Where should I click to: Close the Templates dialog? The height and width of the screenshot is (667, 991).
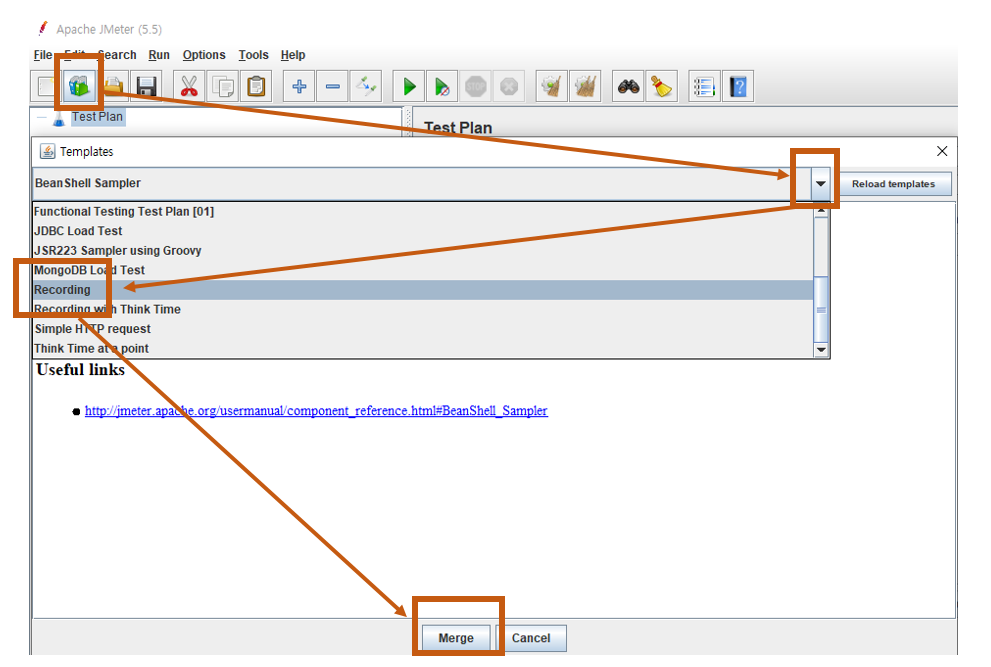click(942, 151)
